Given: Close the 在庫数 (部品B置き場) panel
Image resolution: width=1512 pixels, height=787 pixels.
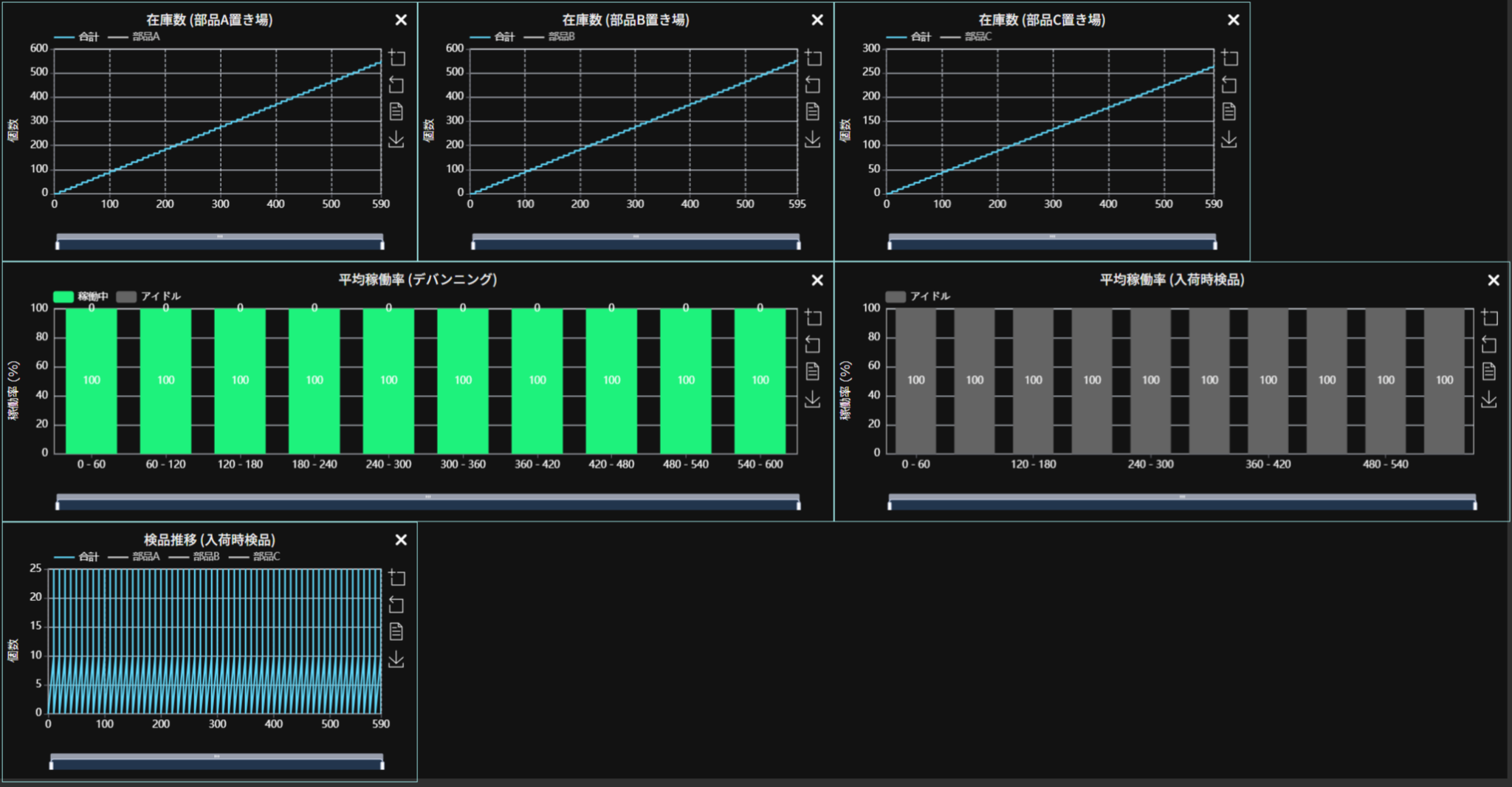Looking at the screenshot, I should [x=817, y=20].
